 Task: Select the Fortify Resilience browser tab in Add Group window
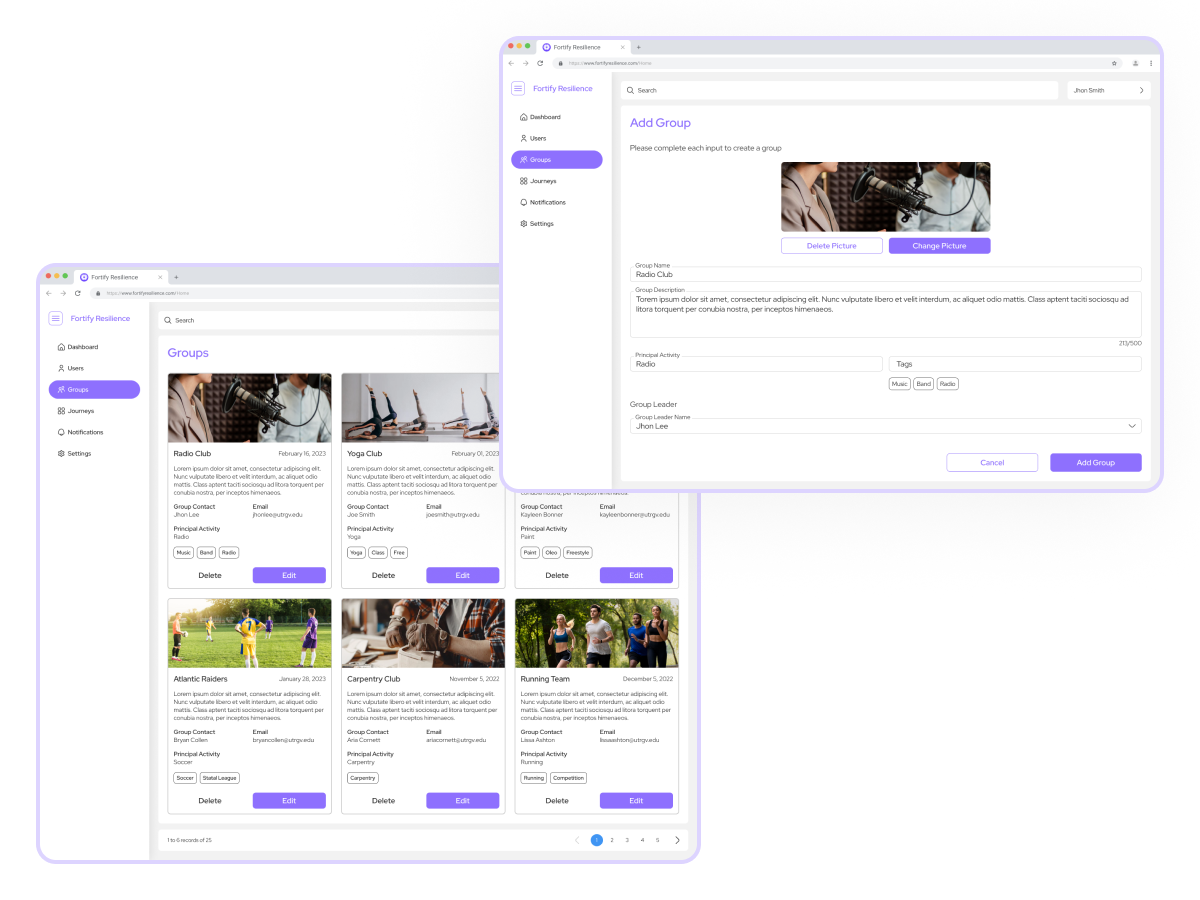click(583, 47)
